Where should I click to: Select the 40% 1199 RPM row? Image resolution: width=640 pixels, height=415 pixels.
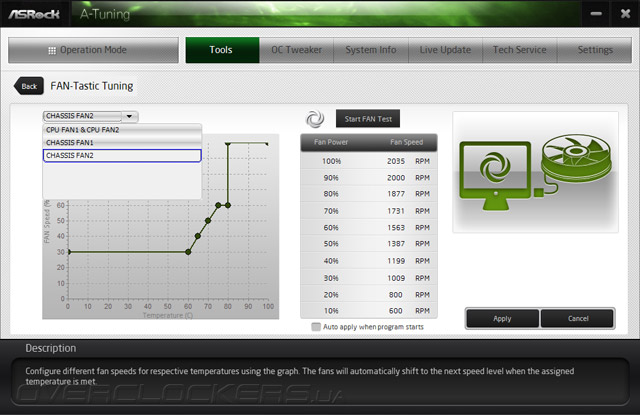click(x=369, y=261)
